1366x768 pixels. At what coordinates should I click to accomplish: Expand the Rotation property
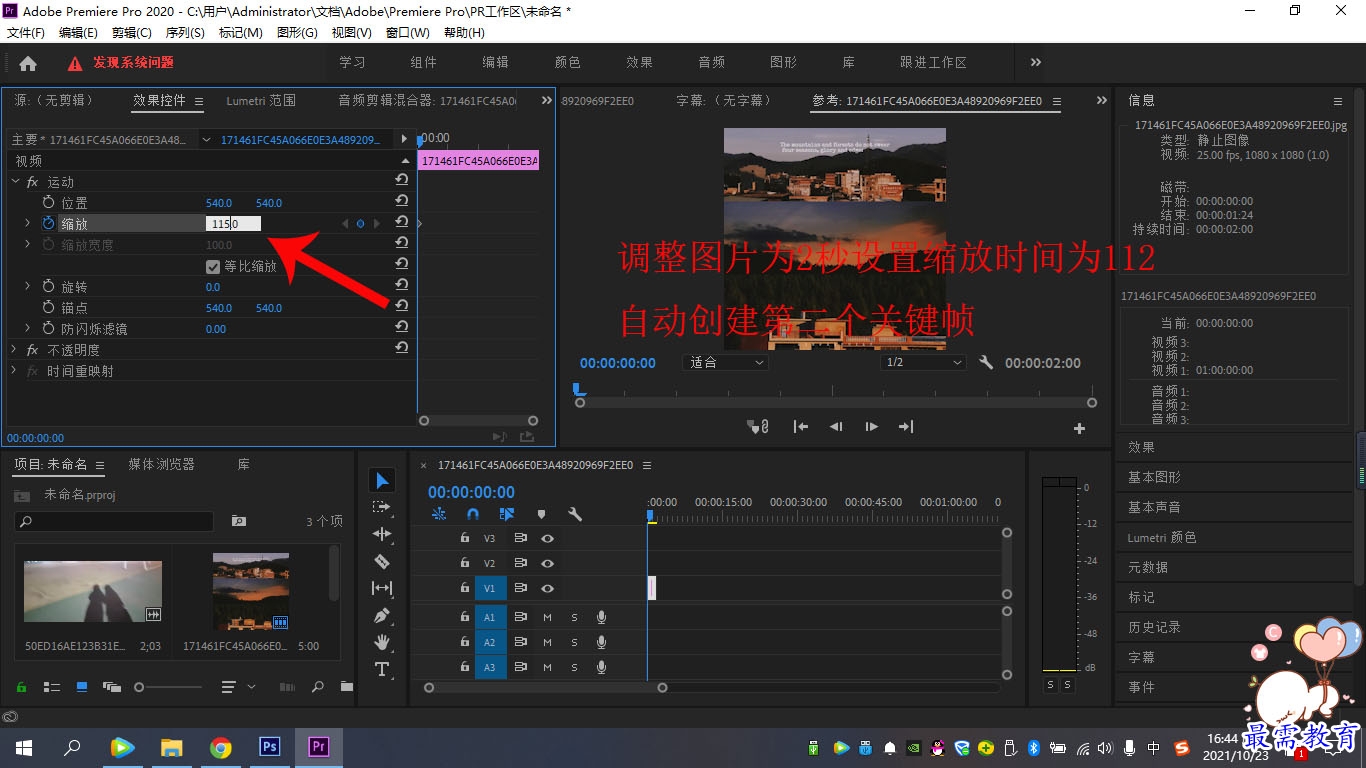28,286
